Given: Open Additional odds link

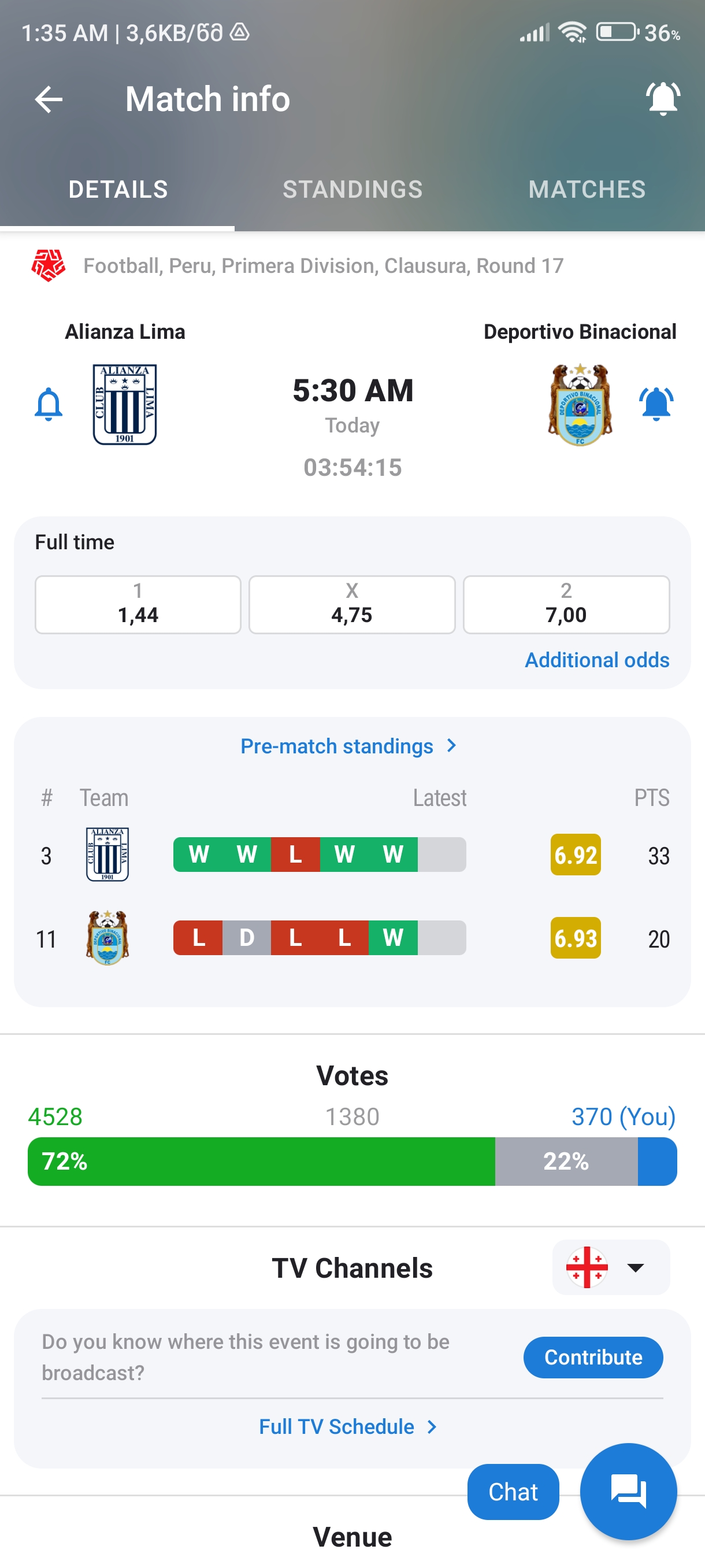Looking at the screenshot, I should [x=597, y=660].
